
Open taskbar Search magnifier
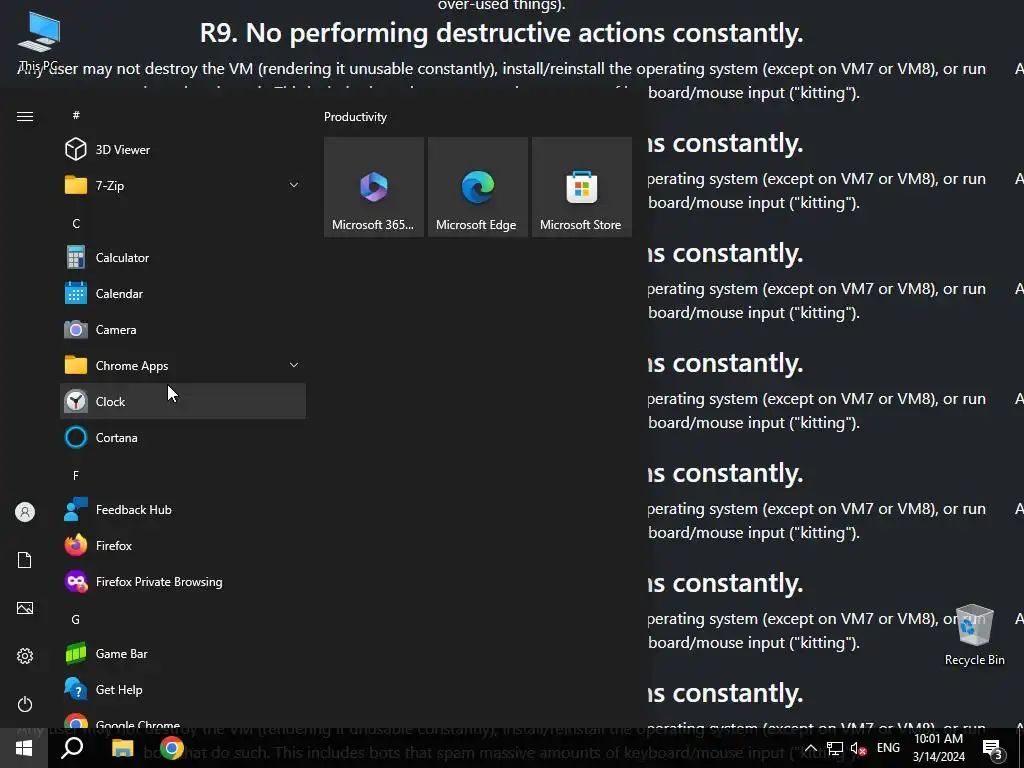tap(72, 748)
